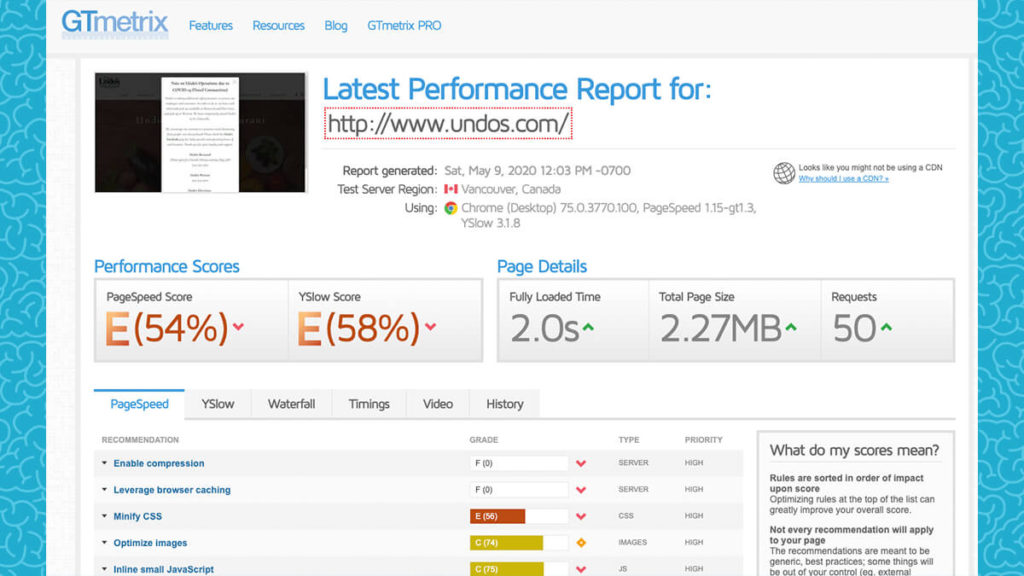Open the http://www.undos.com/ report link
This screenshot has width=1024, height=576.
coord(448,124)
